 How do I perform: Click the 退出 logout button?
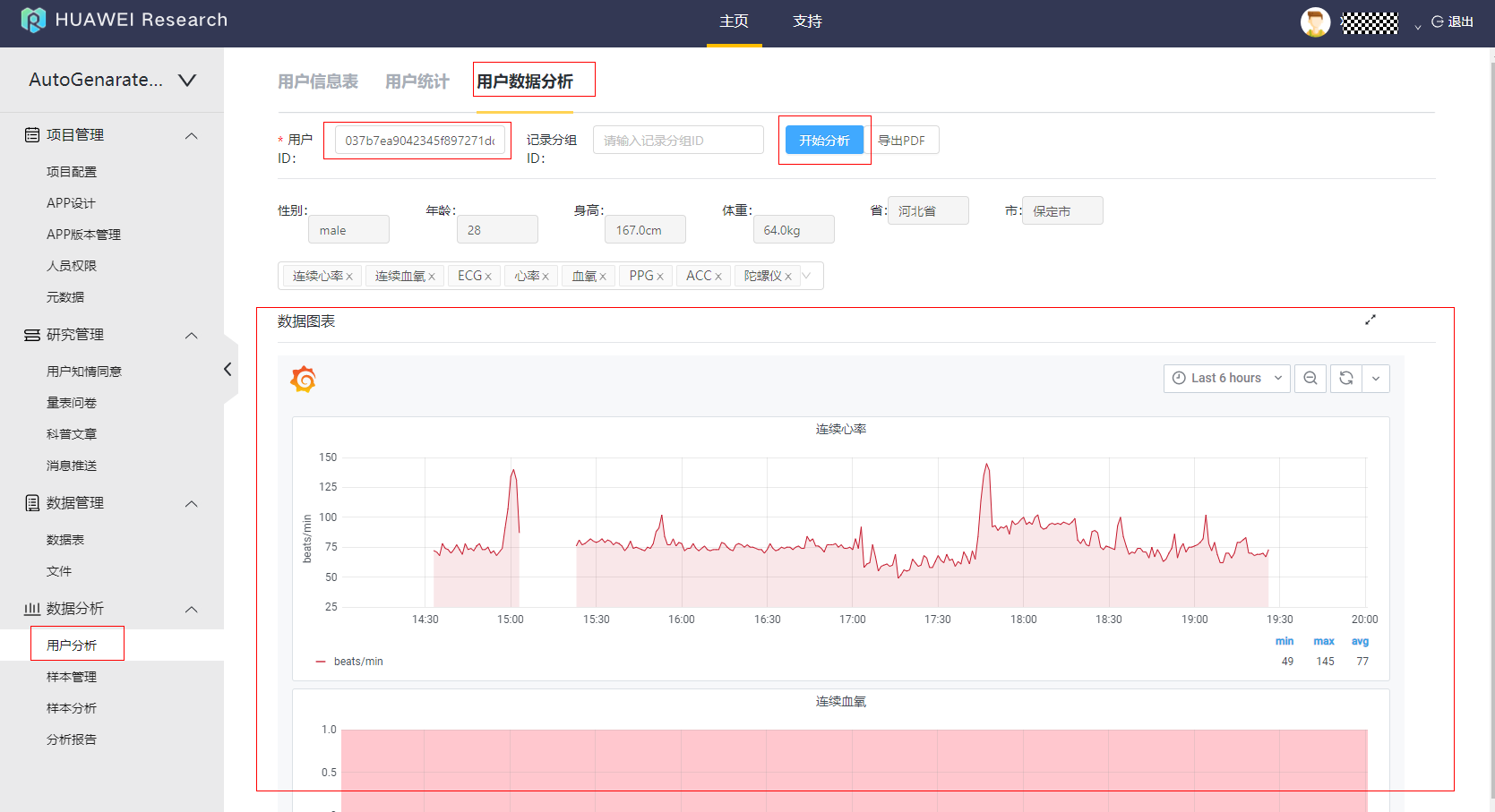pyautogui.click(x=1452, y=21)
